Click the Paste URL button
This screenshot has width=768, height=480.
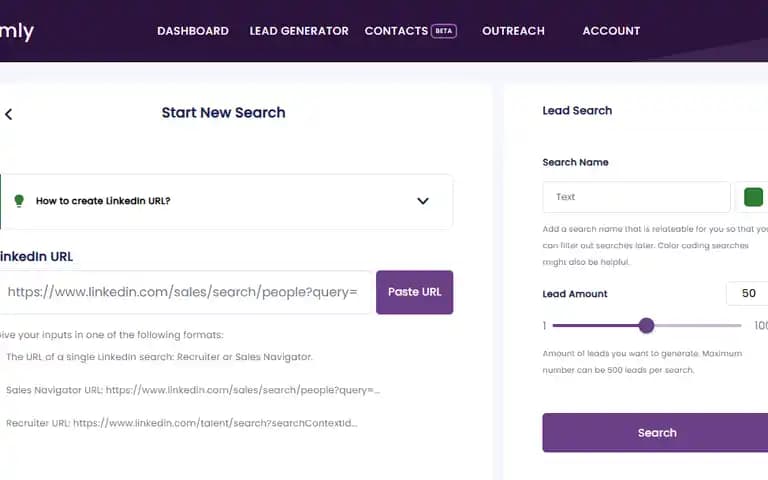point(414,292)
